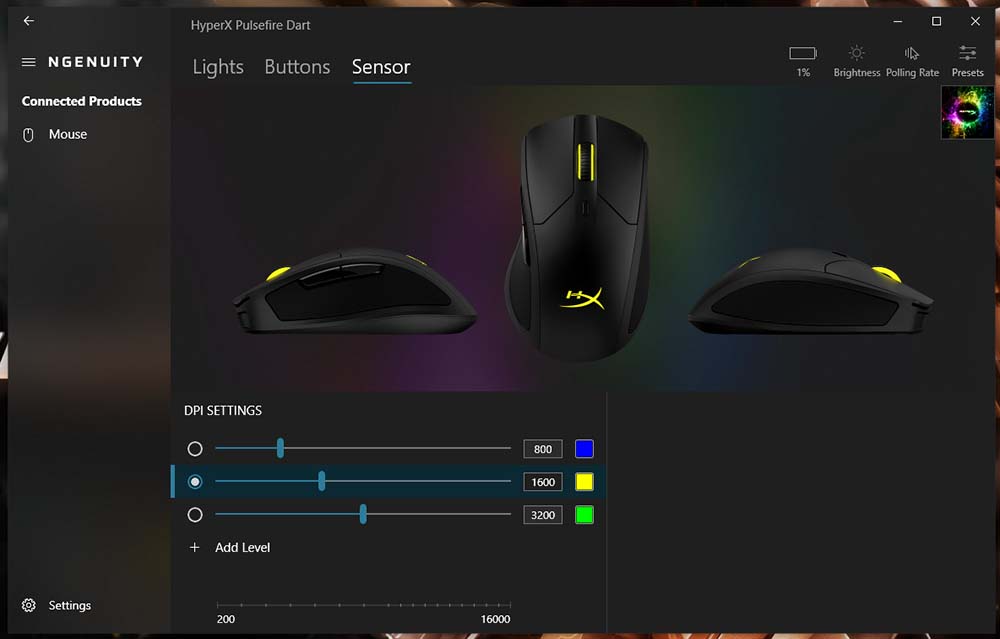Click the back arrow icon

[29, 21]
